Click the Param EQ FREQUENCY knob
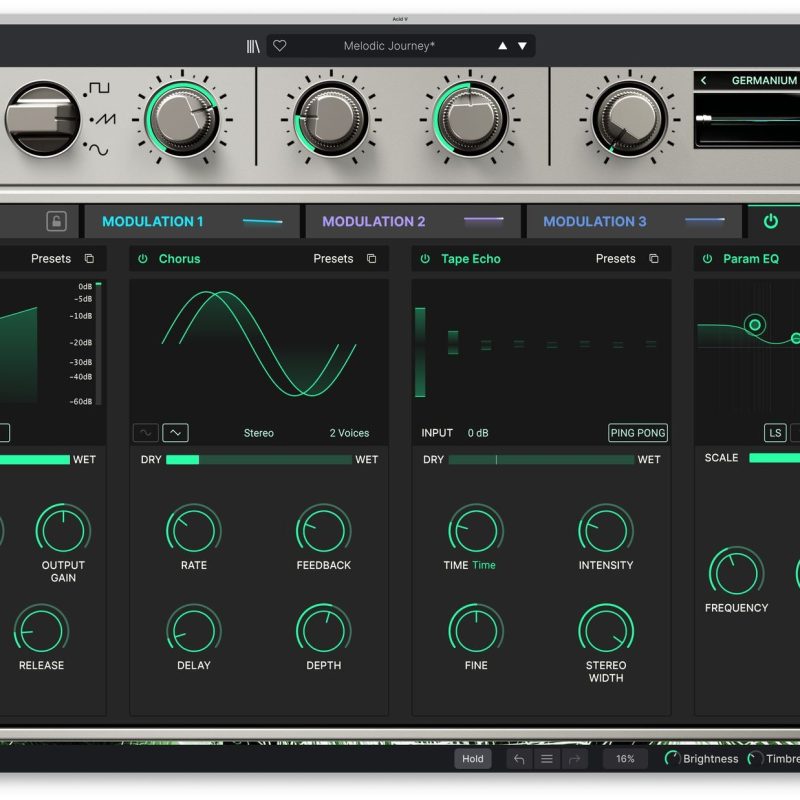The height and width of the screenshot is (800, 800). click(x=736, y=573)
